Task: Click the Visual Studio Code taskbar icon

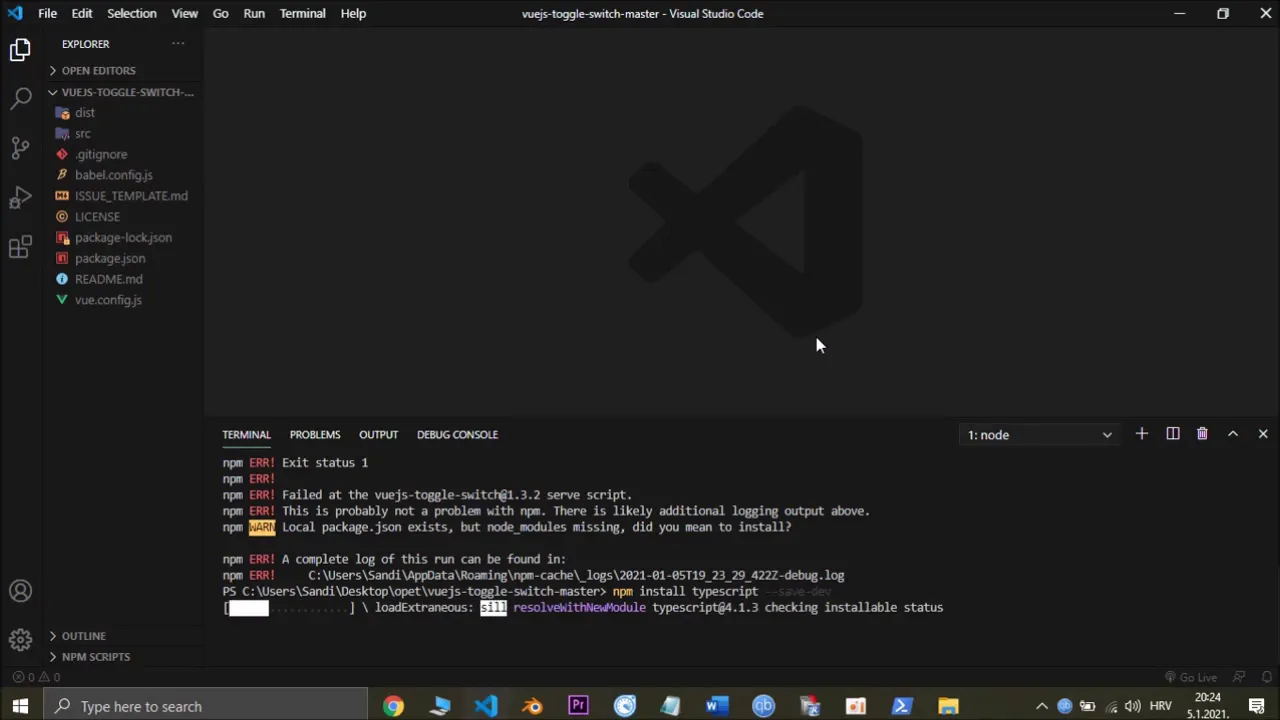Action: [486, 706]
